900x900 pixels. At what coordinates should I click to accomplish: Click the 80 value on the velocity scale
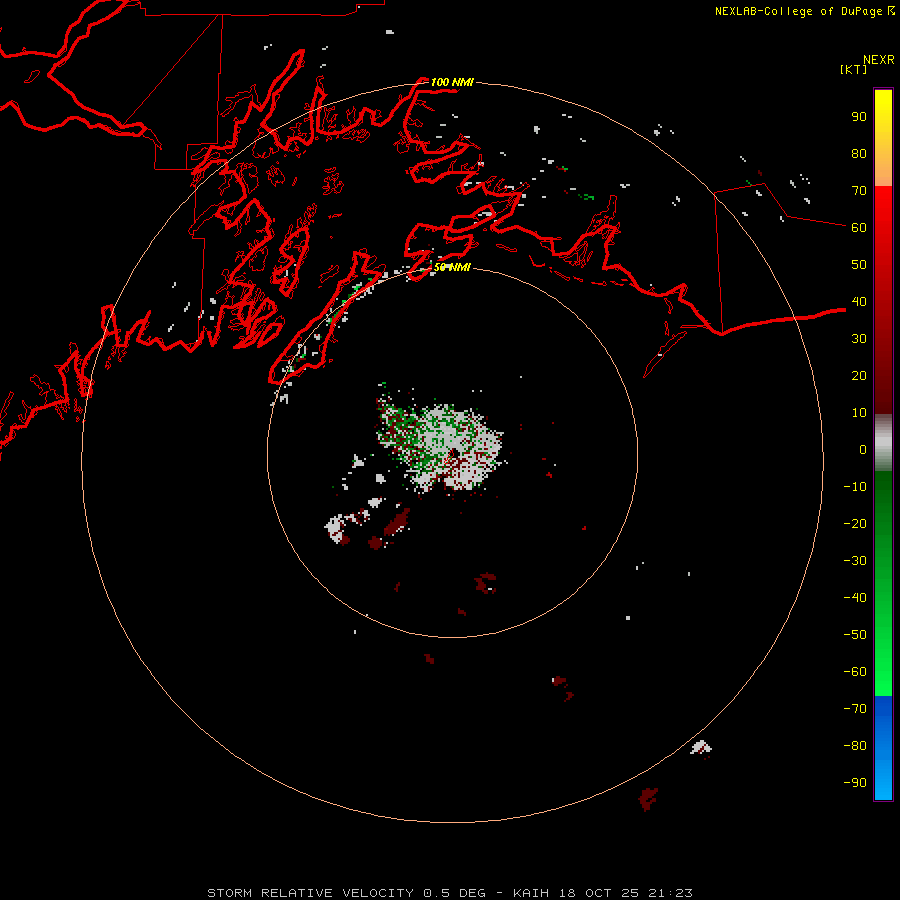(x=859, y=153)
